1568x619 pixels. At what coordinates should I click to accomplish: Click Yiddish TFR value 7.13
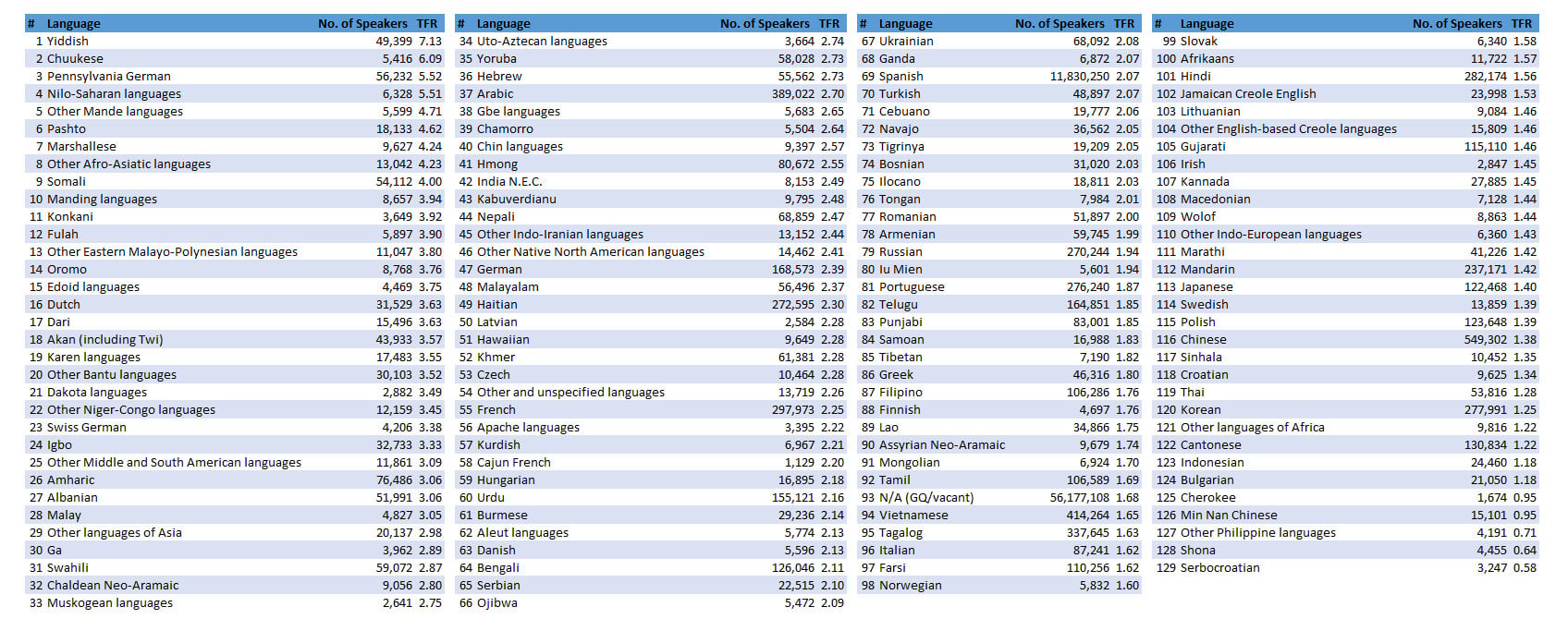(430, 42)
